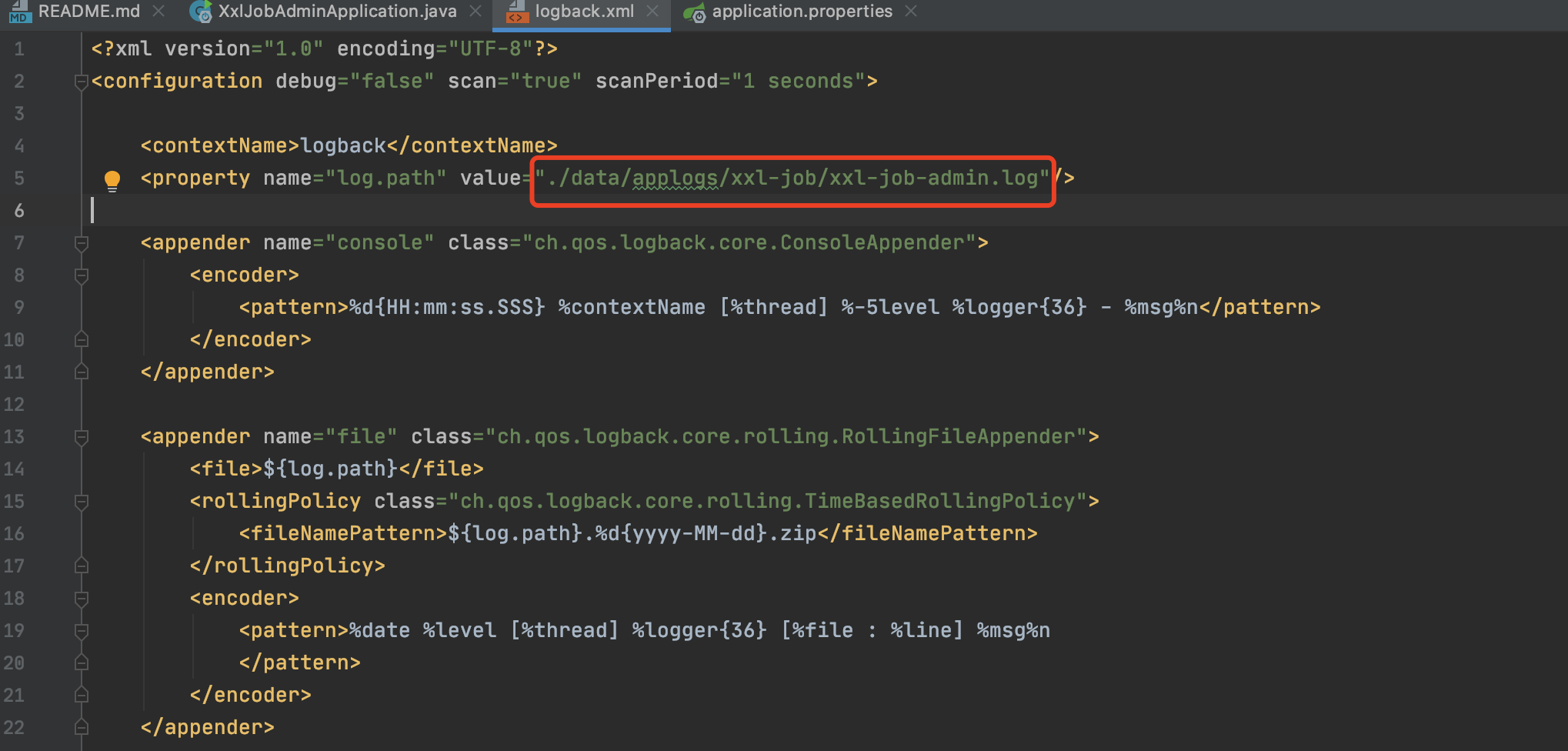Switch to the README.md tab

point(89,12)
